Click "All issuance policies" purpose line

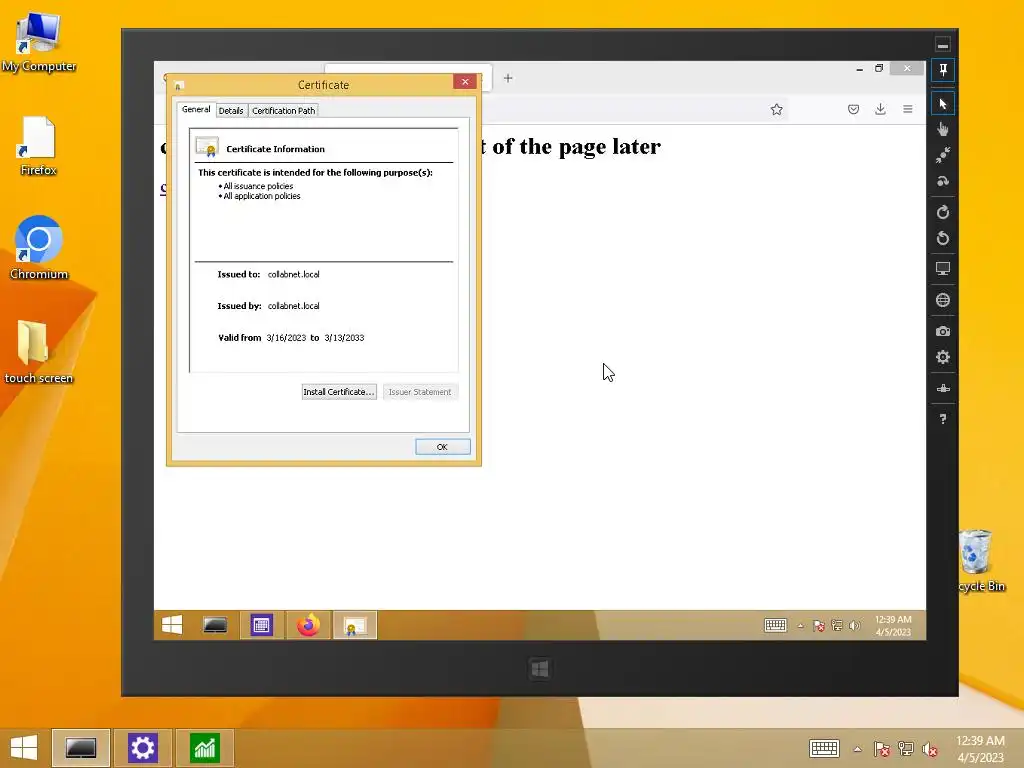257,186
